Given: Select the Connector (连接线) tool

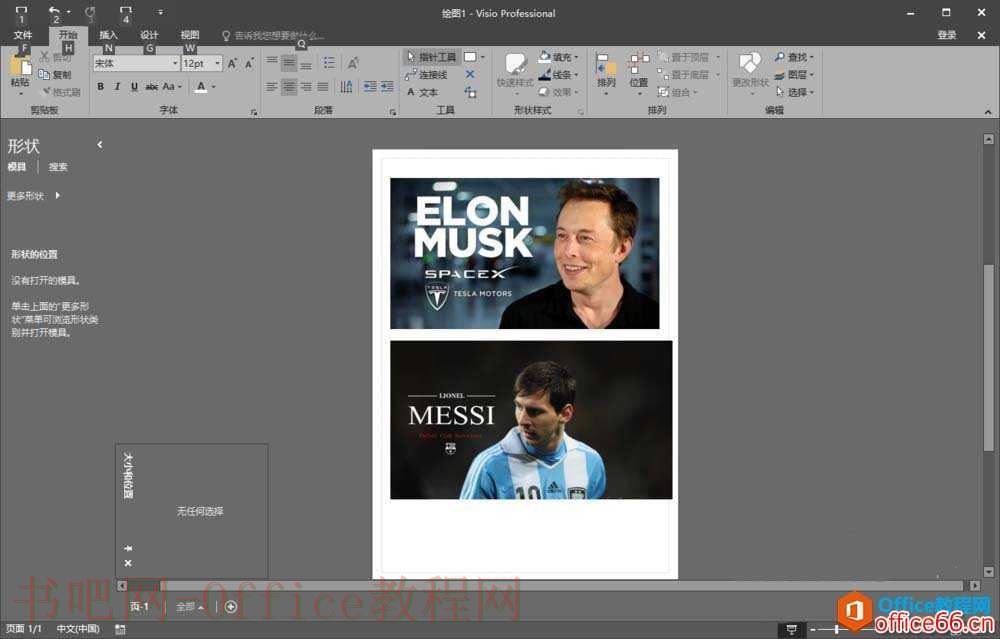Looking at the screenshot, I should point(426,75).
